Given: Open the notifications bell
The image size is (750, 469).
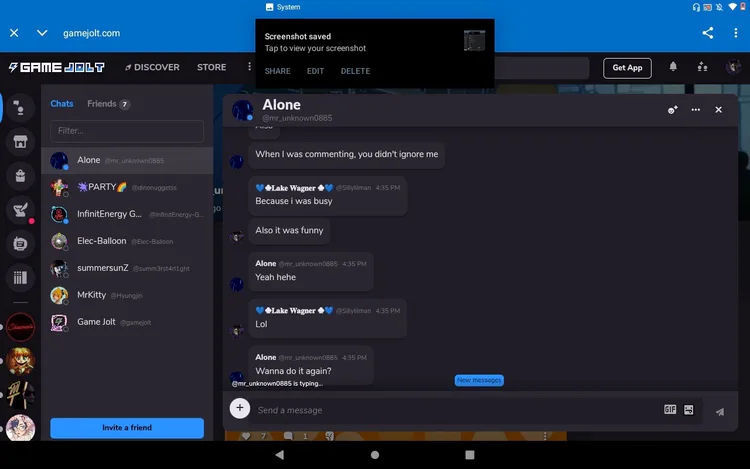Looking at the screenshot, I should (x=673, y=67).
